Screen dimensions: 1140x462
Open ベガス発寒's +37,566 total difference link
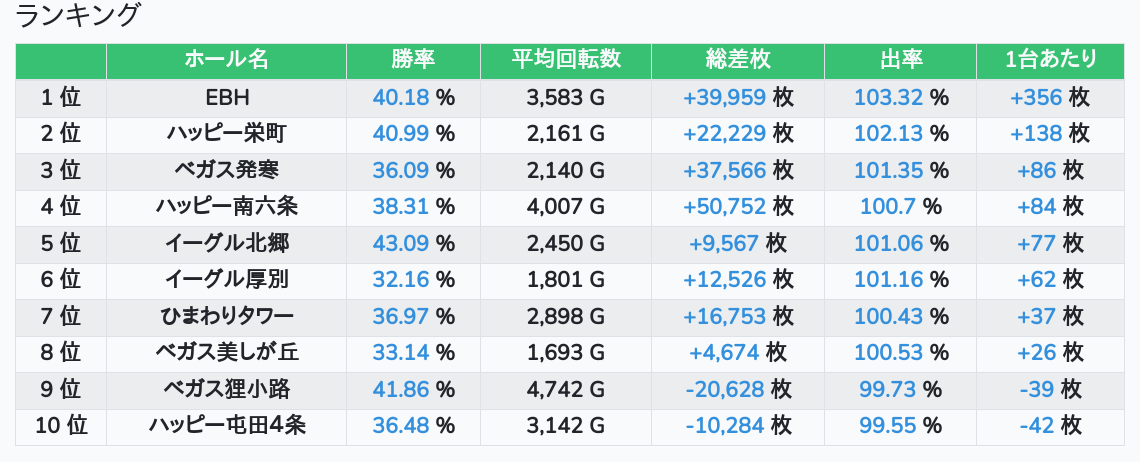coord(724,171)
